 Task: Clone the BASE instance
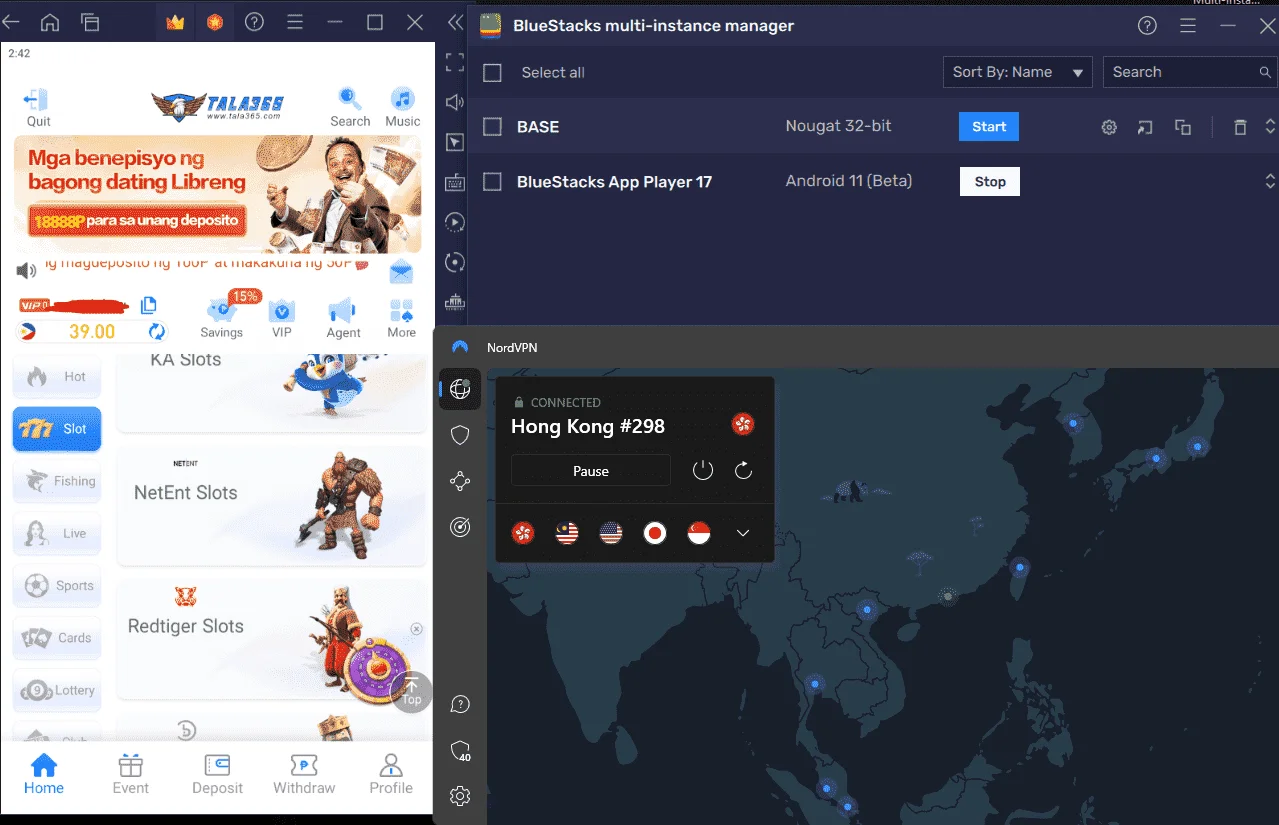(x=1183, y=127)
